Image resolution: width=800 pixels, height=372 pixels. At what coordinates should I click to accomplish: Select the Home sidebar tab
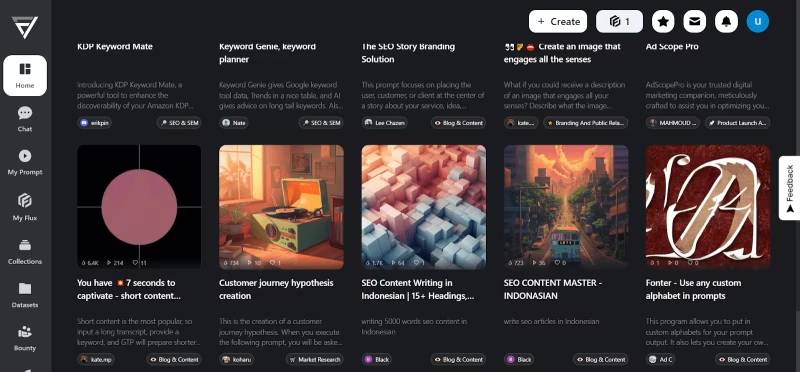(x=25, y=76)
